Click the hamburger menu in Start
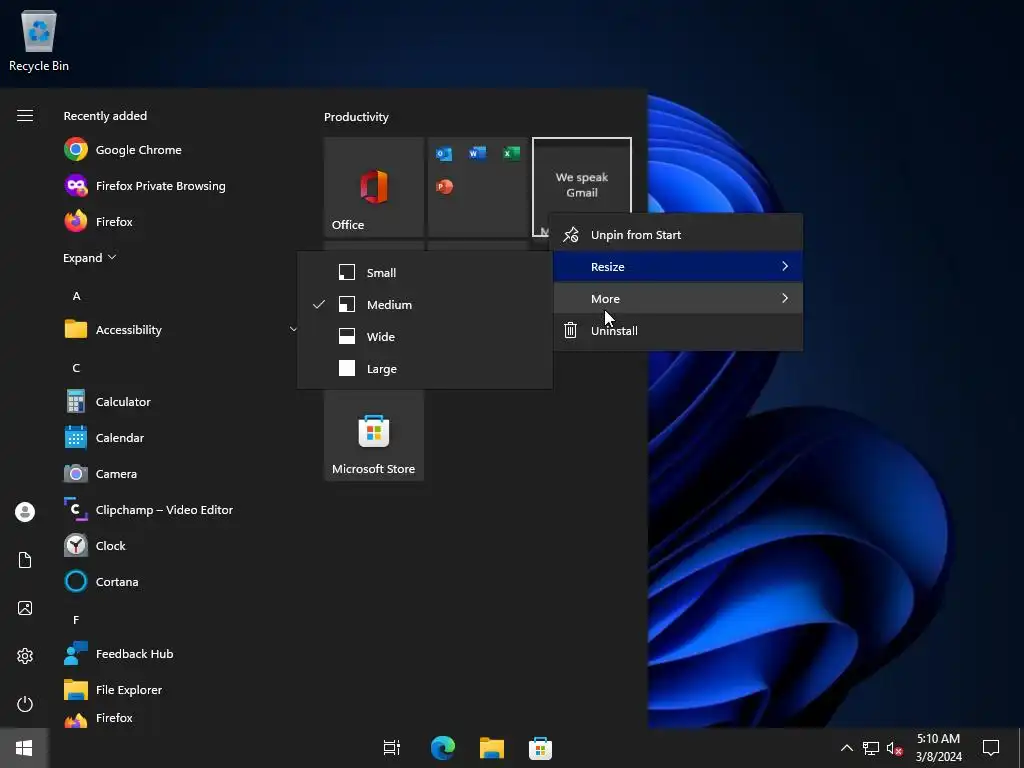 pos(25,116)
